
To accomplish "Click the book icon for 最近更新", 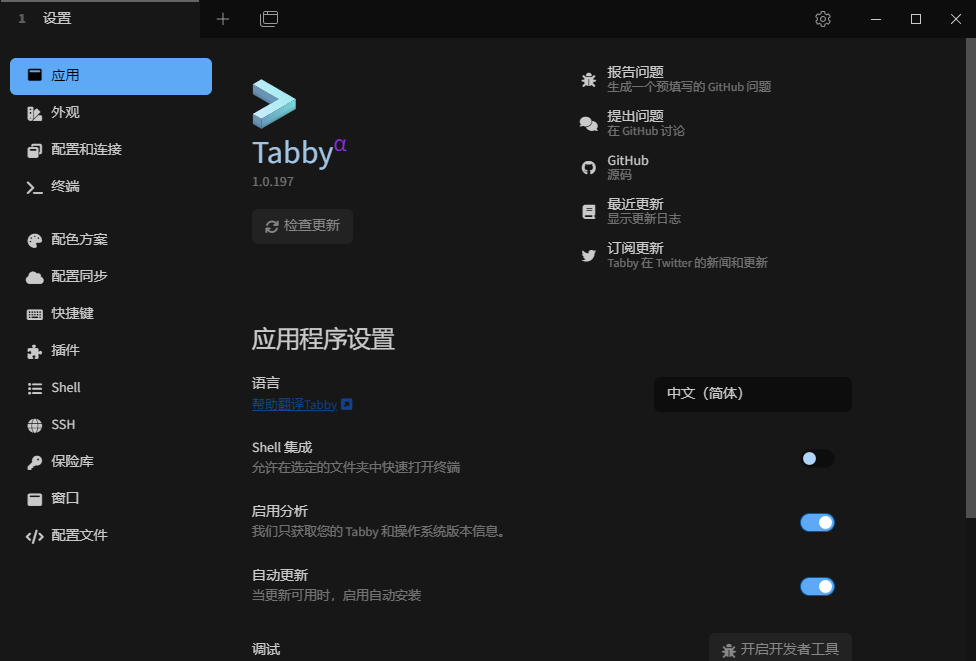I will [x=588, y=212].
